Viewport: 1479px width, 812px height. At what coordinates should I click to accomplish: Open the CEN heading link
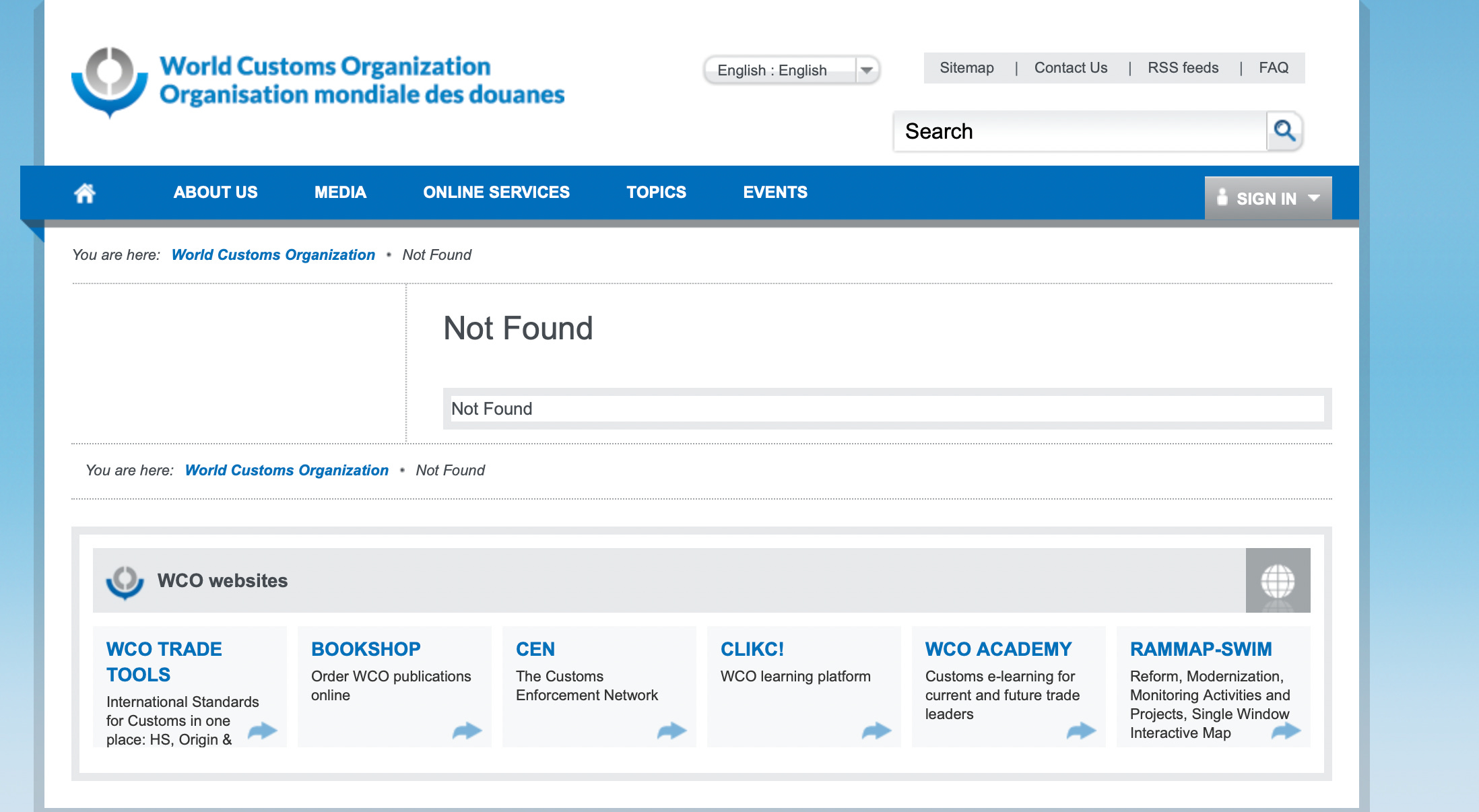[535, 649]
